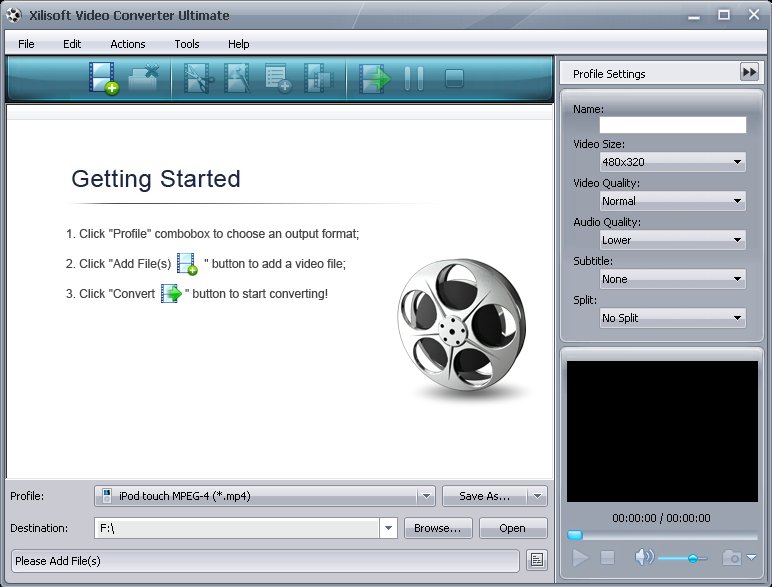Take a snapshot with the camera icon
The height and width of the screenshot is (587, 772).
[732, 558]
